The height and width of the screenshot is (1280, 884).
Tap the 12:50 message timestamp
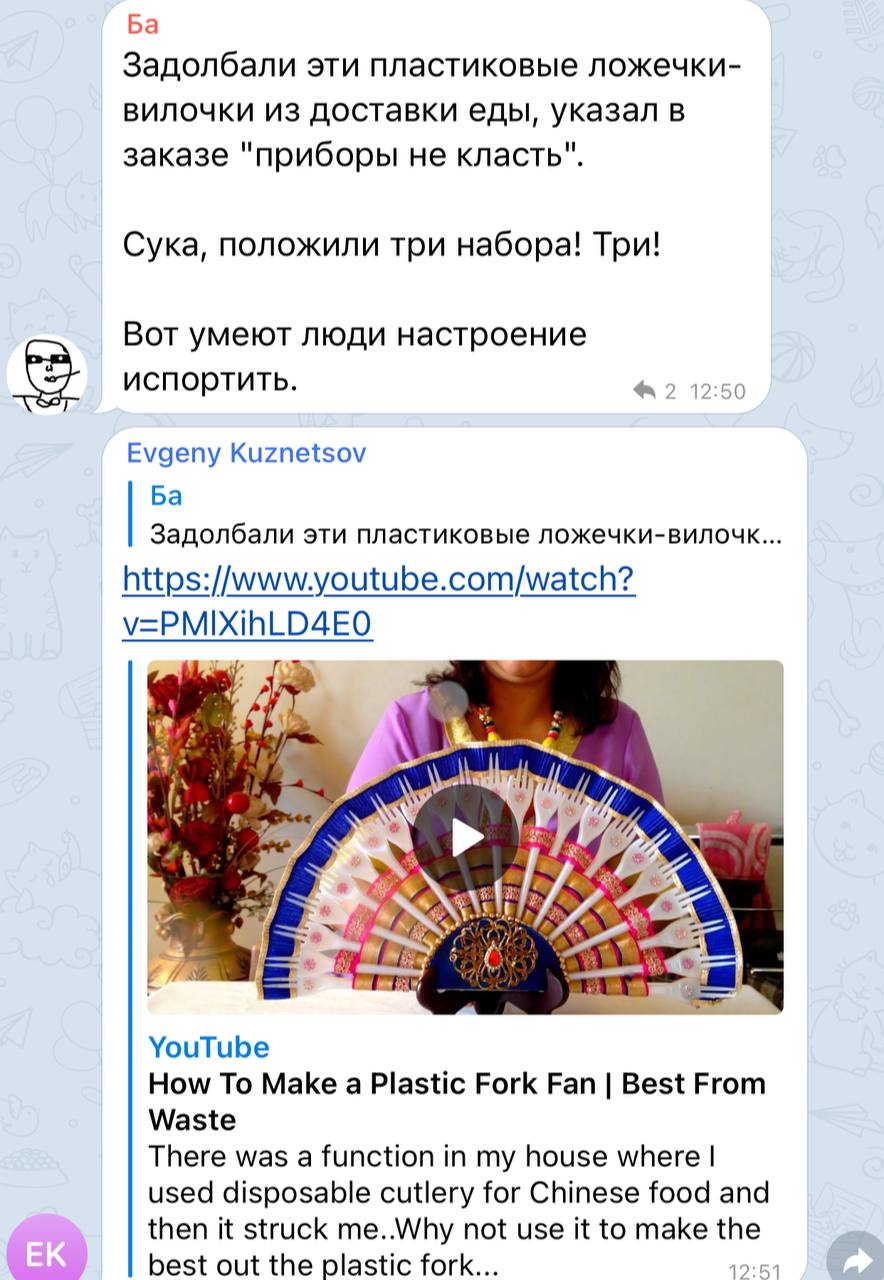click(717, 391)
